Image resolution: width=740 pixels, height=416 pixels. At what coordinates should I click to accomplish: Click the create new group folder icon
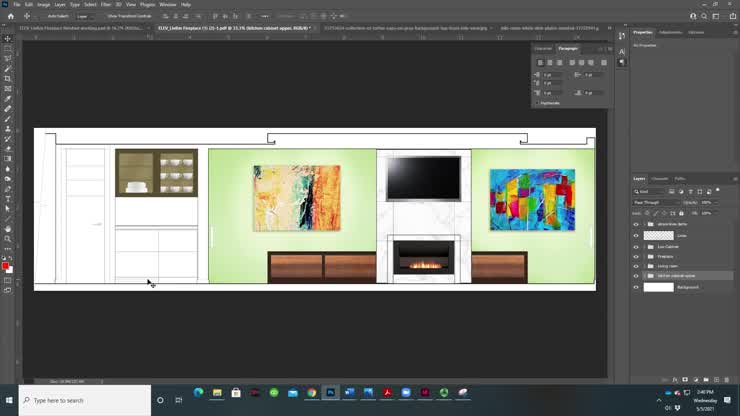tap(706, 380)
